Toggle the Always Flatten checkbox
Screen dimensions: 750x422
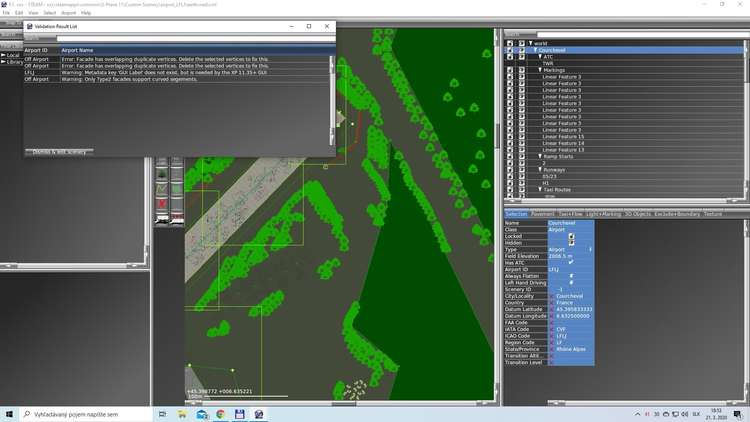(x=571, y=275)
